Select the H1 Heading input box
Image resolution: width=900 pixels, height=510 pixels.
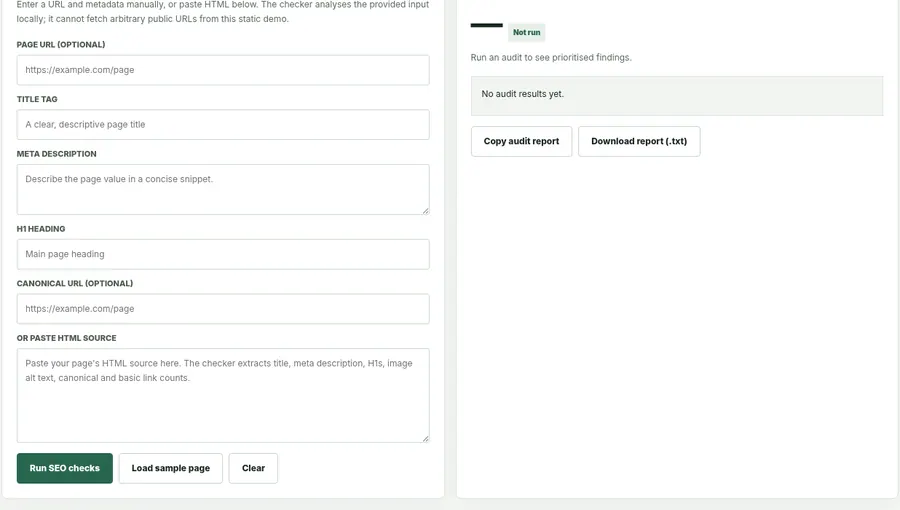[x=223, y=254]
